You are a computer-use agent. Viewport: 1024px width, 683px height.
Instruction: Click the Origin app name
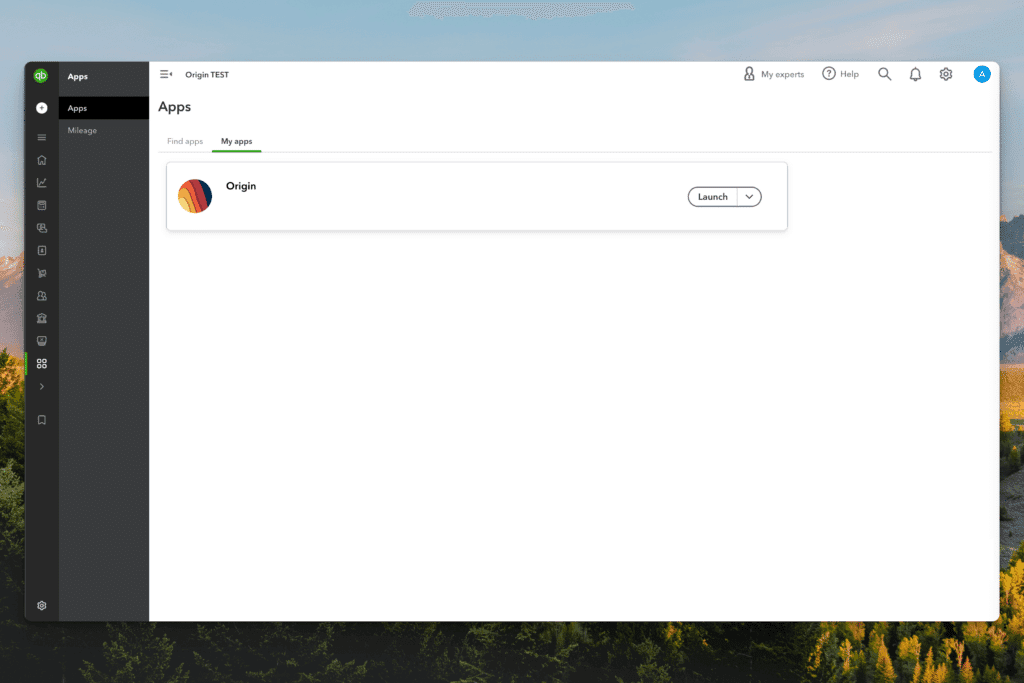pos(241,186)
